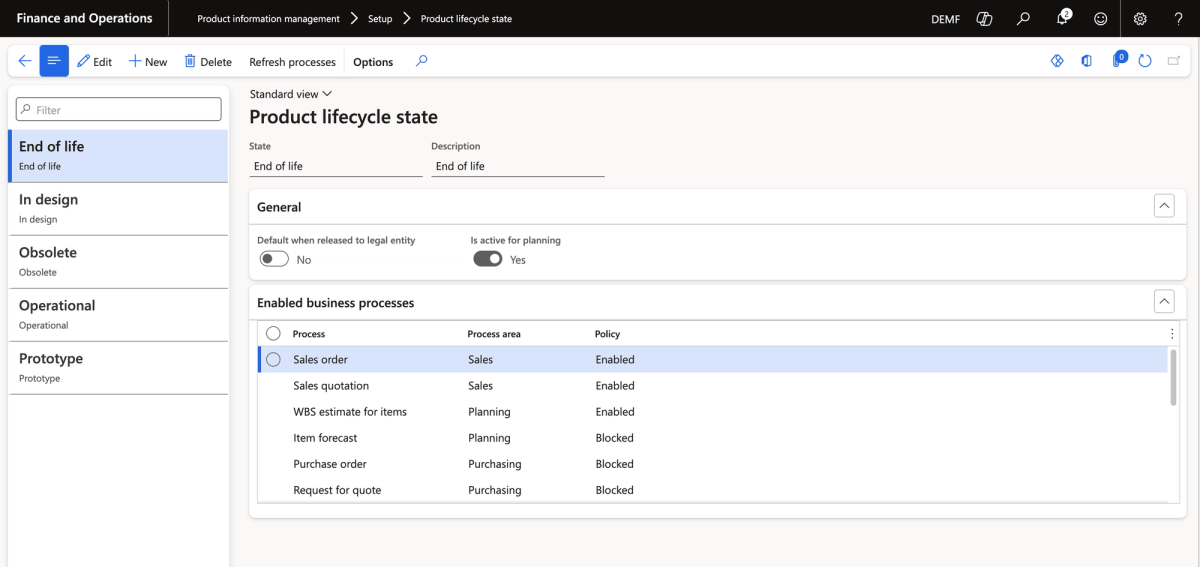
Task: Open grid options three-dot menu
Action: click(x=1172, y=334)
